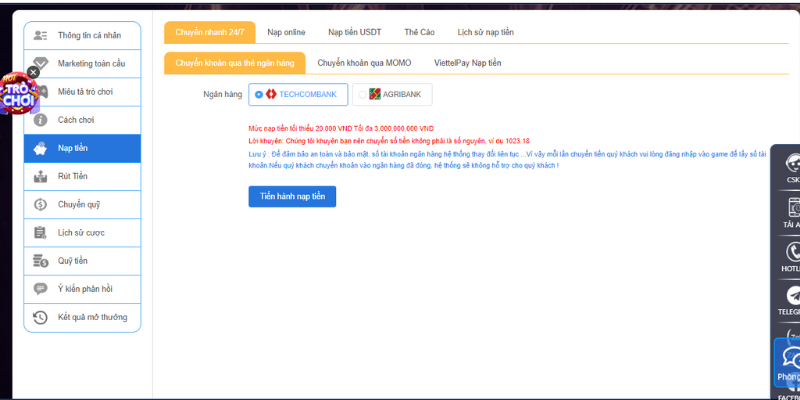Screen dimensions: 800x400
Task: Click the piggy bank Nạp tiền icon
Action: [40, 148]
